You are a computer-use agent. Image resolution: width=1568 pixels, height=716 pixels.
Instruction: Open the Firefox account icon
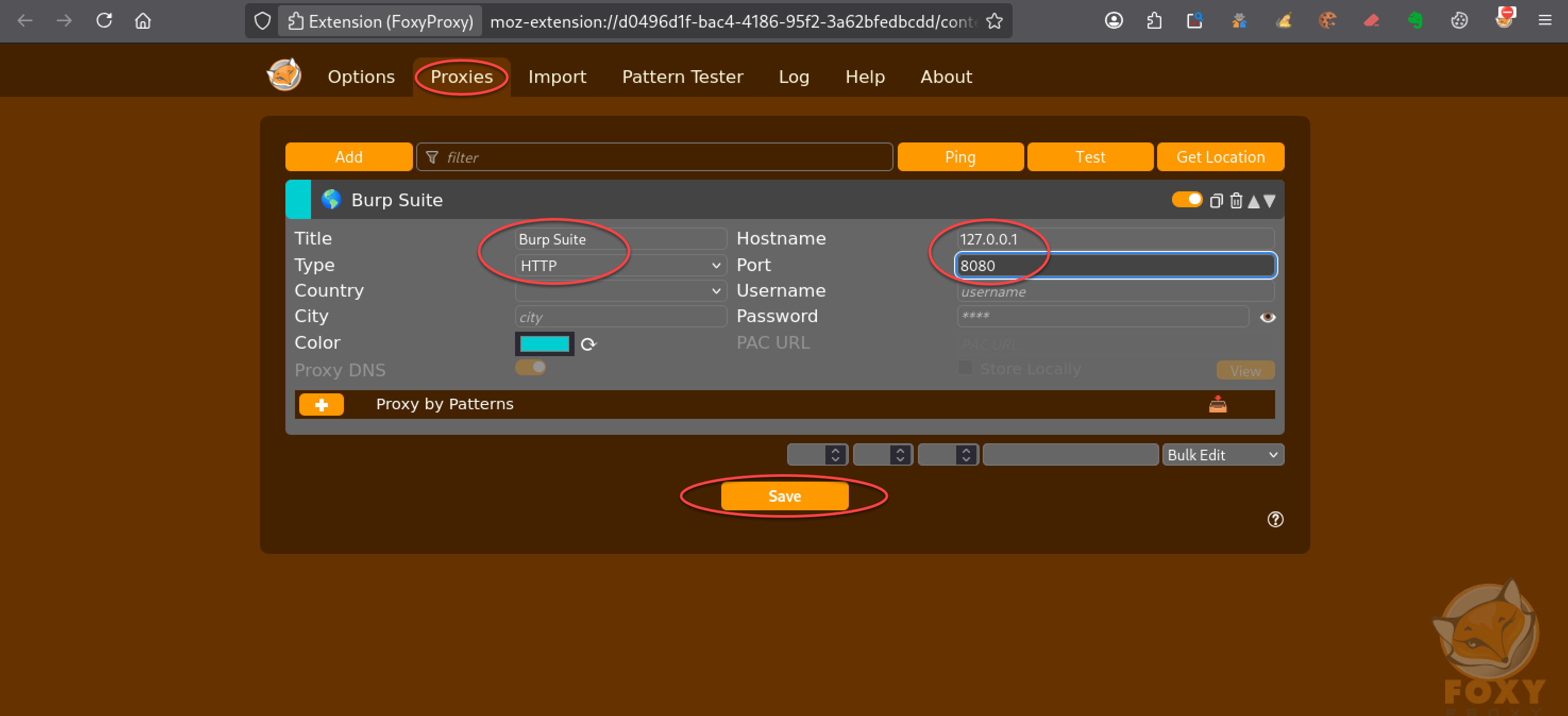pyautogui.click(x=1114, y=21)
